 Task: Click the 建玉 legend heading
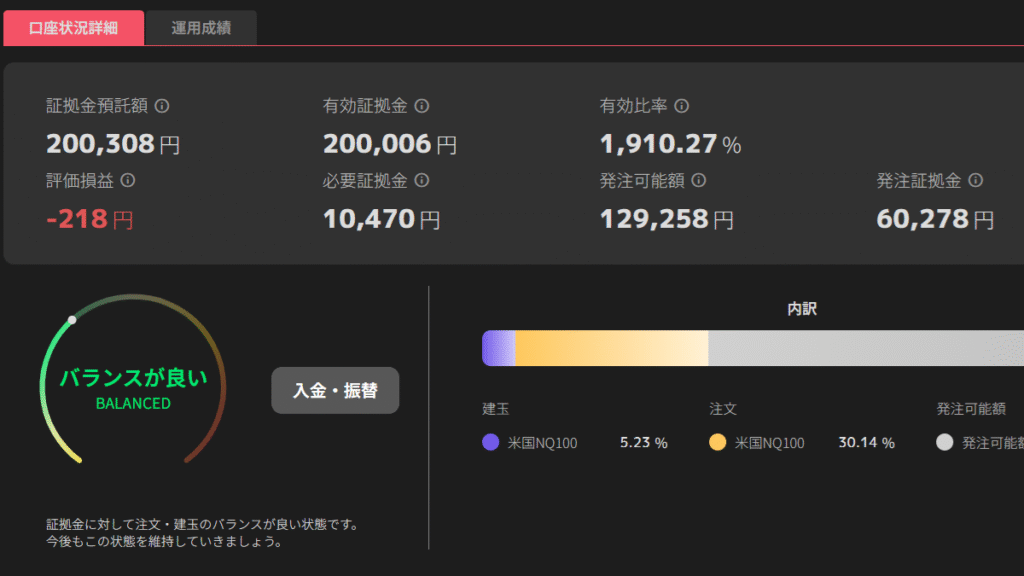tap(496, 409)
